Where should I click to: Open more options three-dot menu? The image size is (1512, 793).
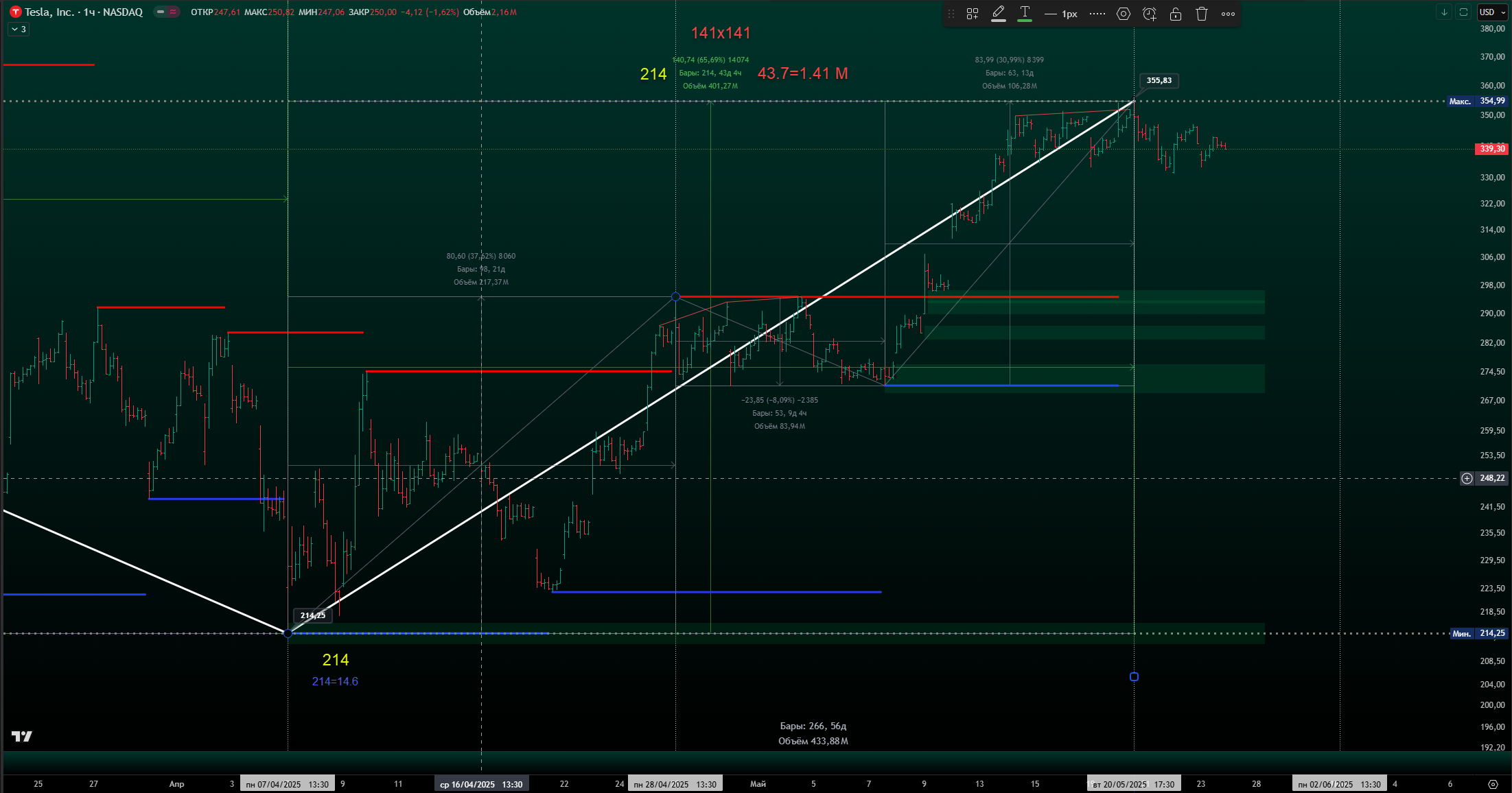pyautogui.click(x=1229, y=14)
